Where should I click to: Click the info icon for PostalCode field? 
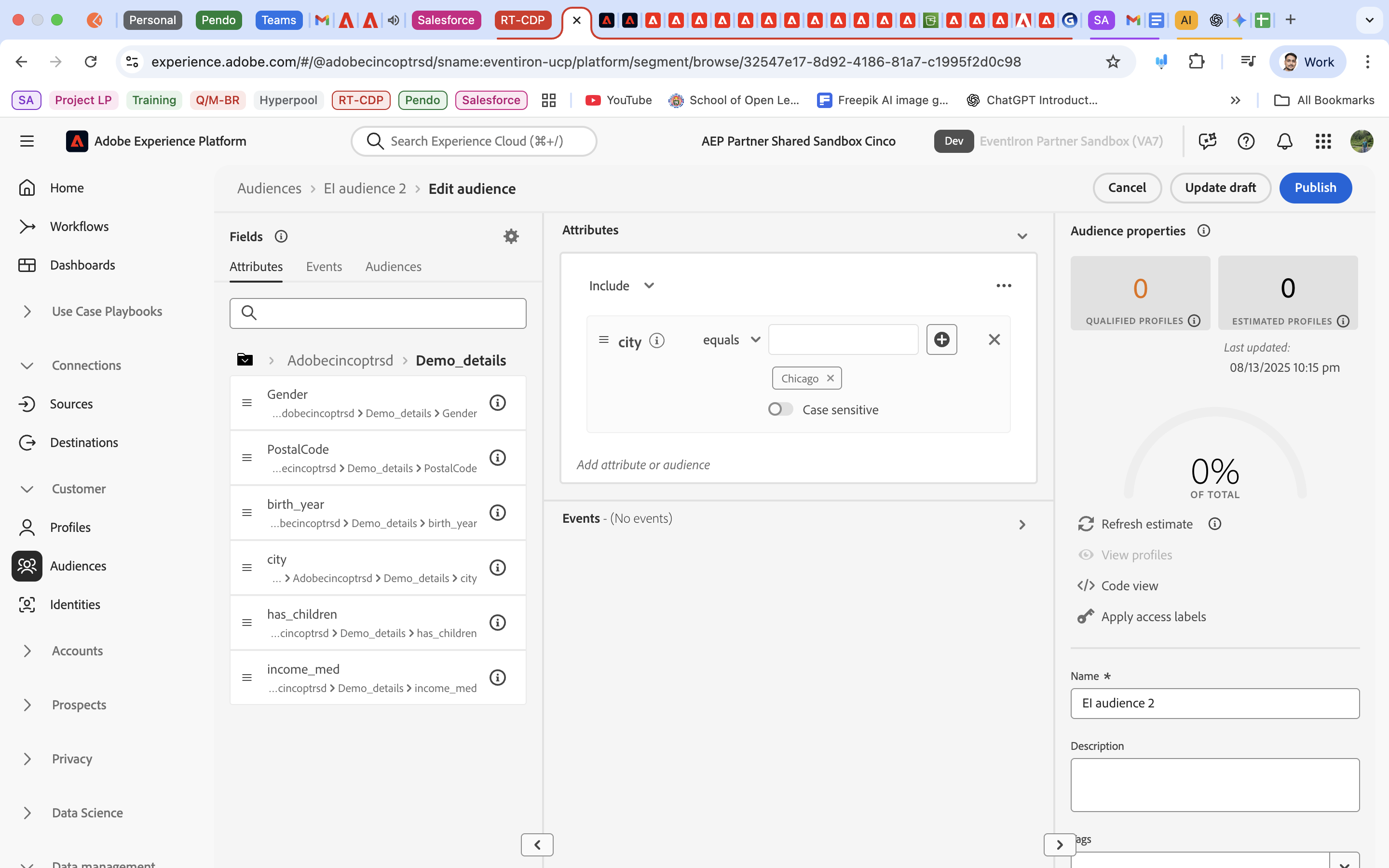497,458
